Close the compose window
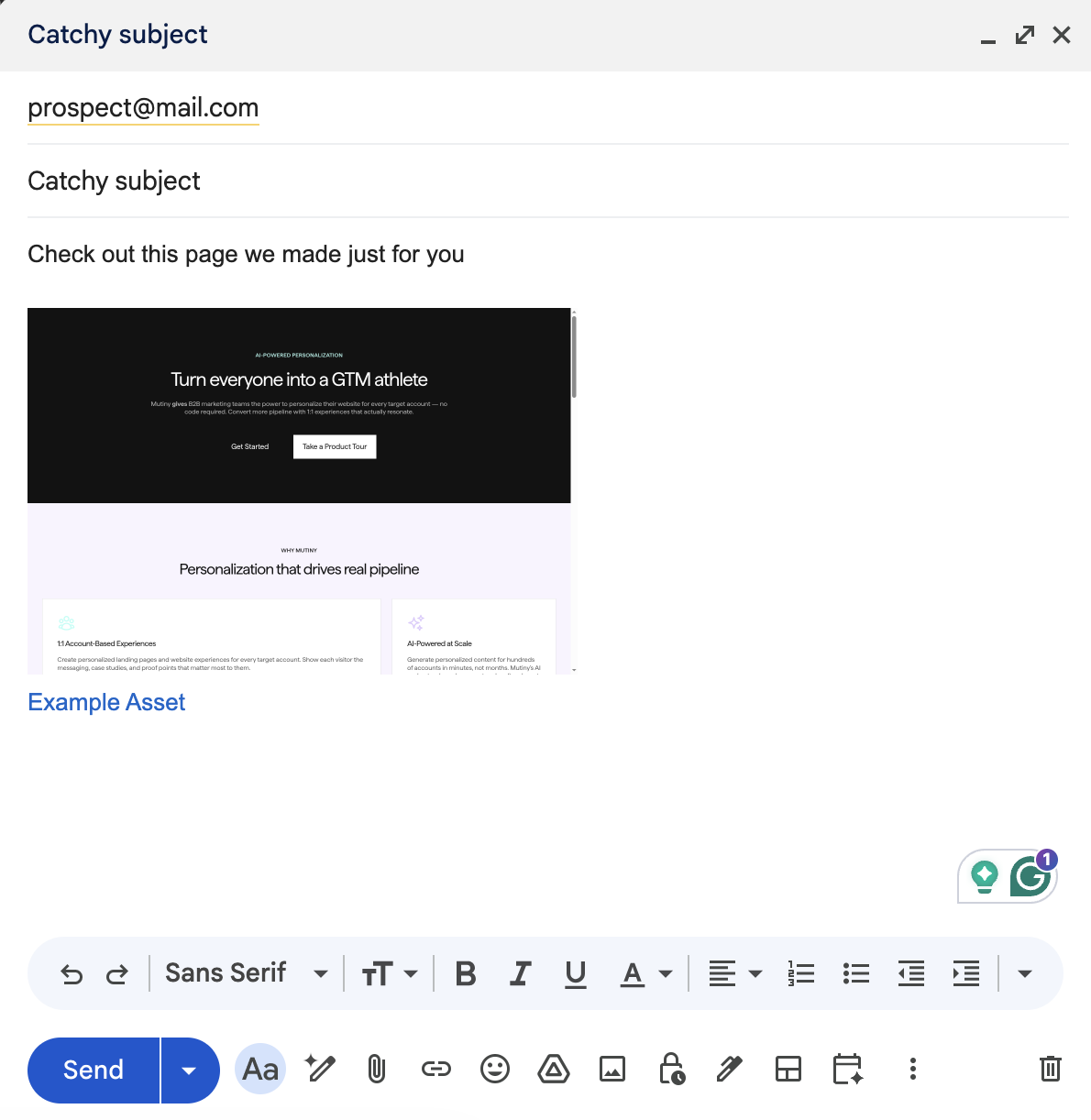This screenshot has width=1091, height=1120. point(1062,35)
